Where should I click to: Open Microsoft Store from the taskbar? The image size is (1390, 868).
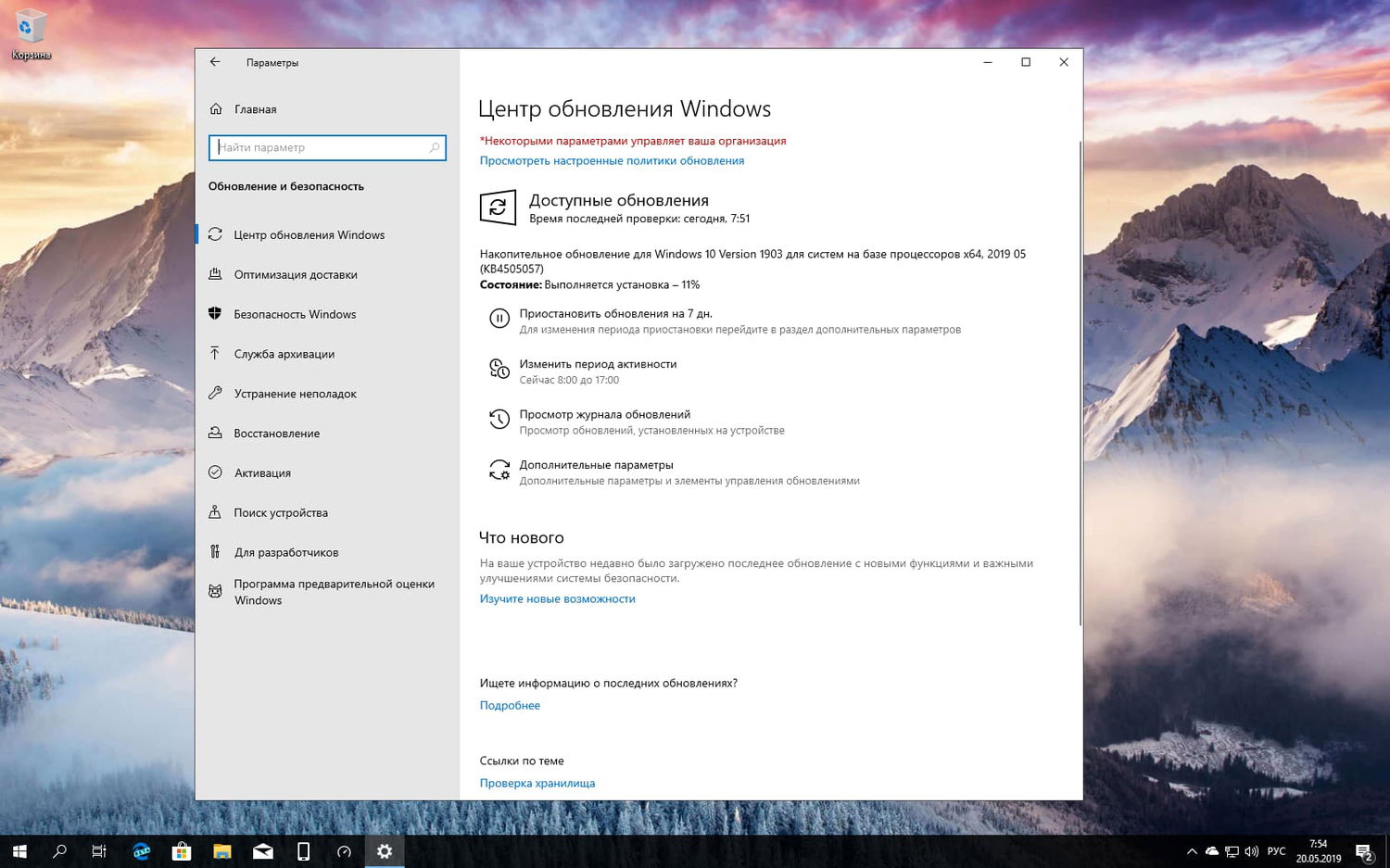182,850
